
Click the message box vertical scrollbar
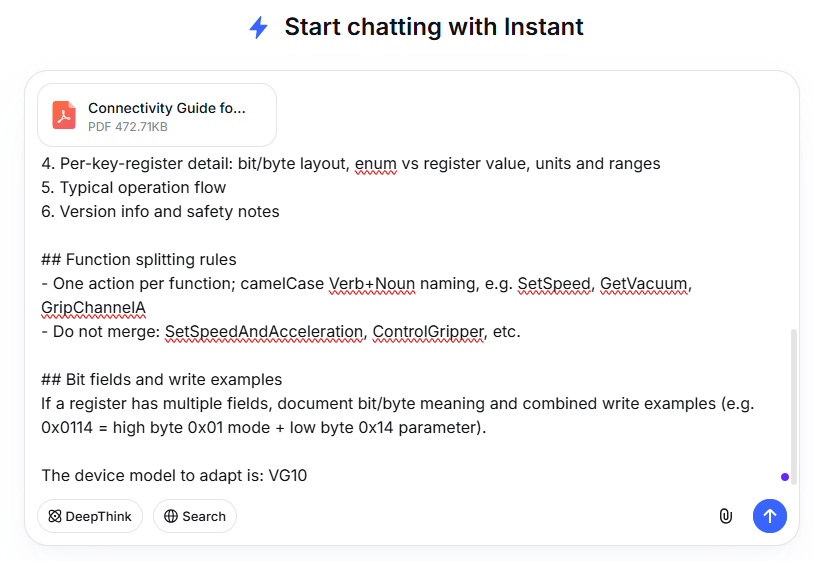click(793, 406)
